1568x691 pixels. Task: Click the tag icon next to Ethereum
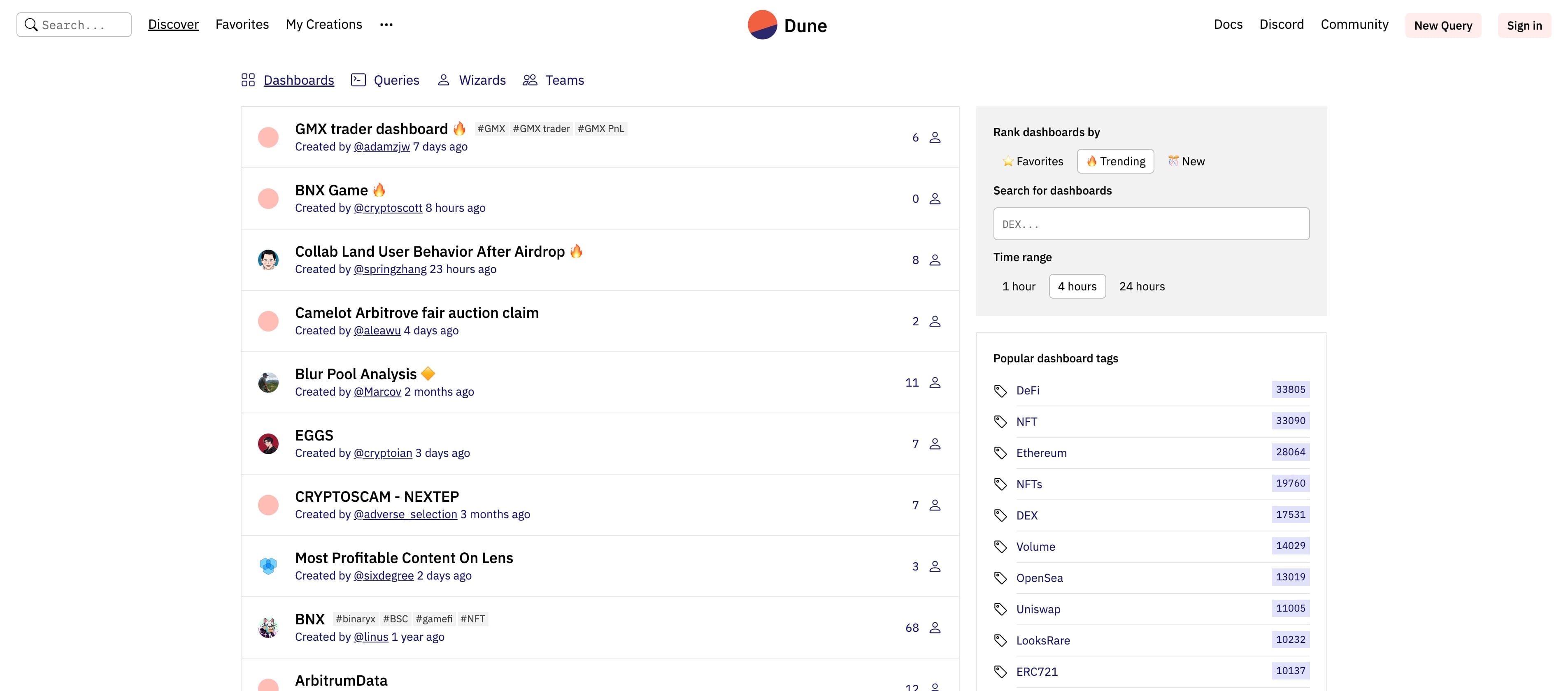[x=1000, y=452]
